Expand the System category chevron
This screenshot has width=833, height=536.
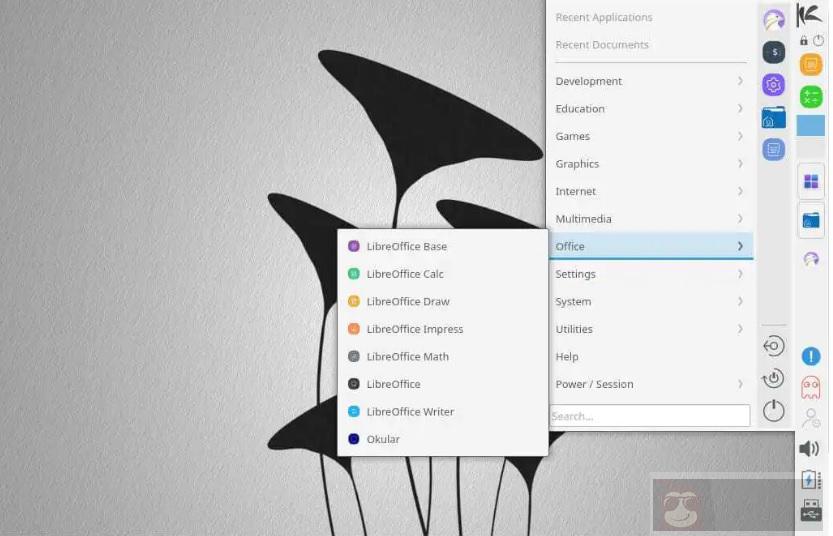click(740, 301)
